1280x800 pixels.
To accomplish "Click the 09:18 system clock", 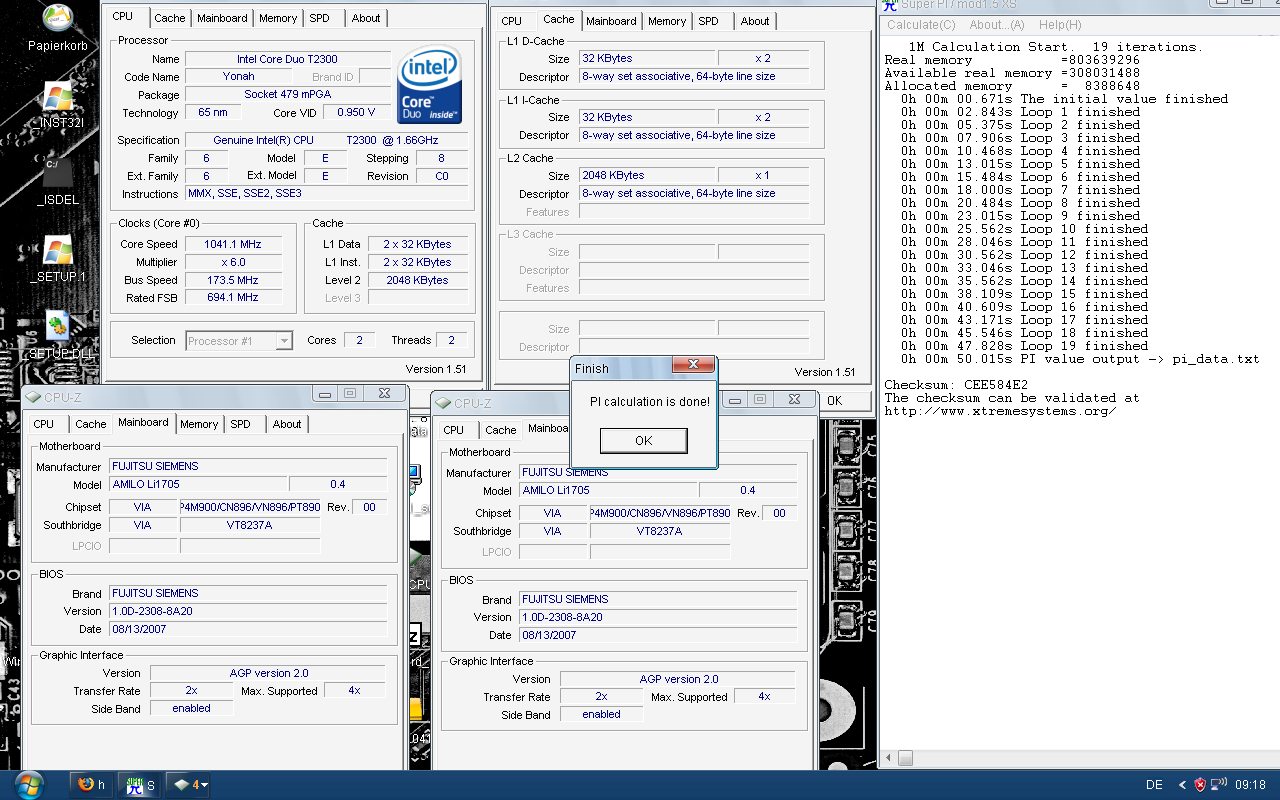I will point(1251,785).
